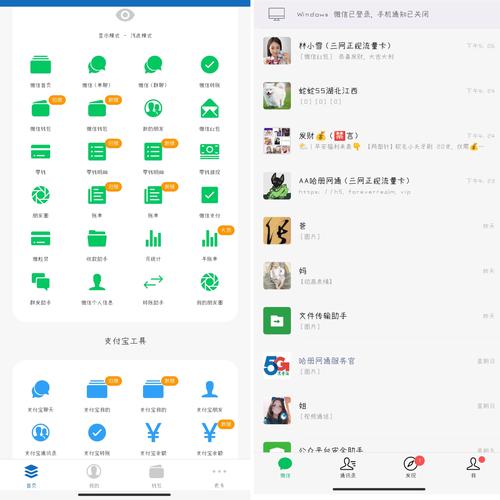Click the 显示模式 - 浅色模式 label
The height and width of the screenshot is (500, 500).
[125, 35]
